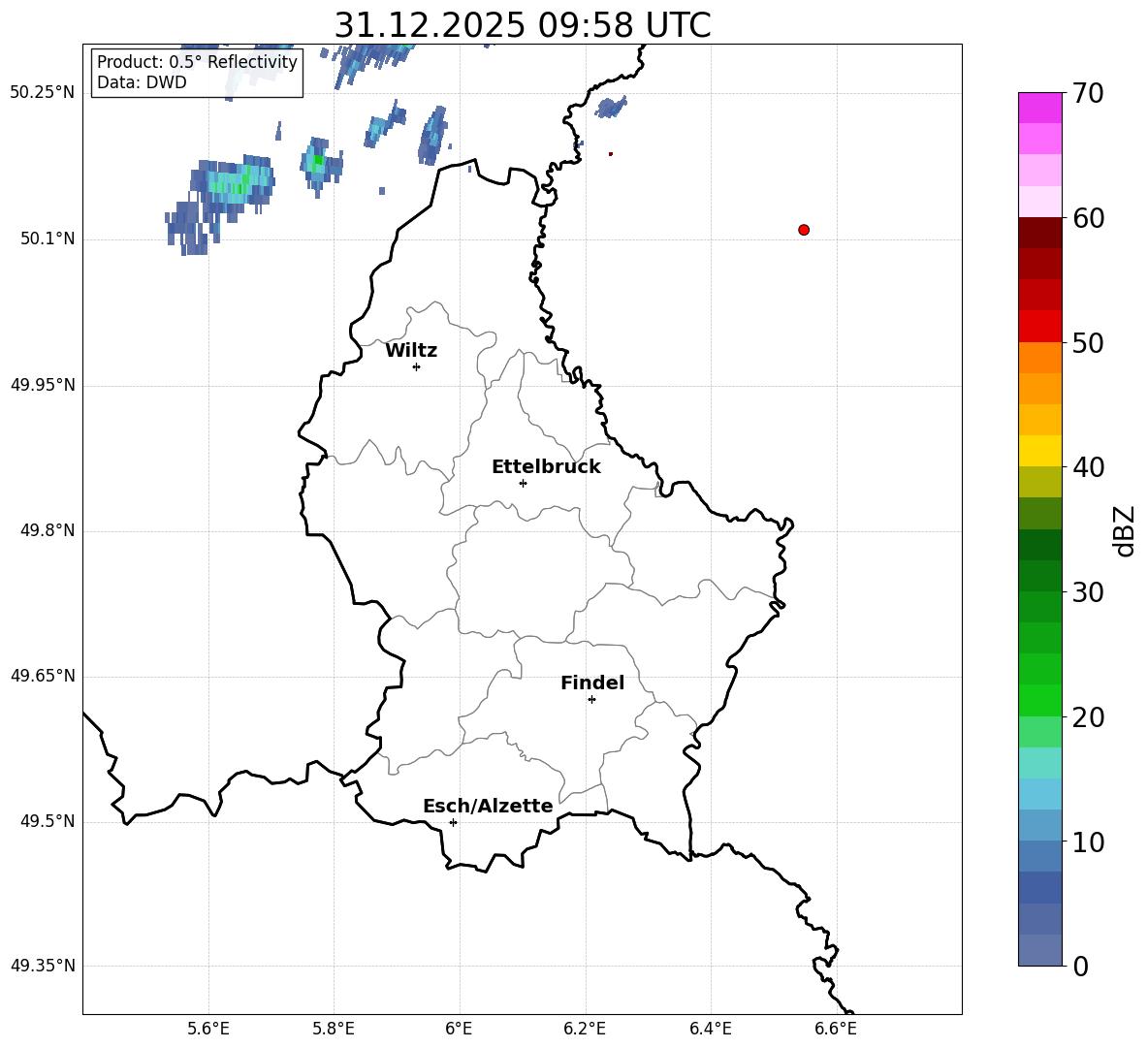Click the Wiltz city label
This screenshot has height=1048, width=1148.
click(x=411, y=351)
